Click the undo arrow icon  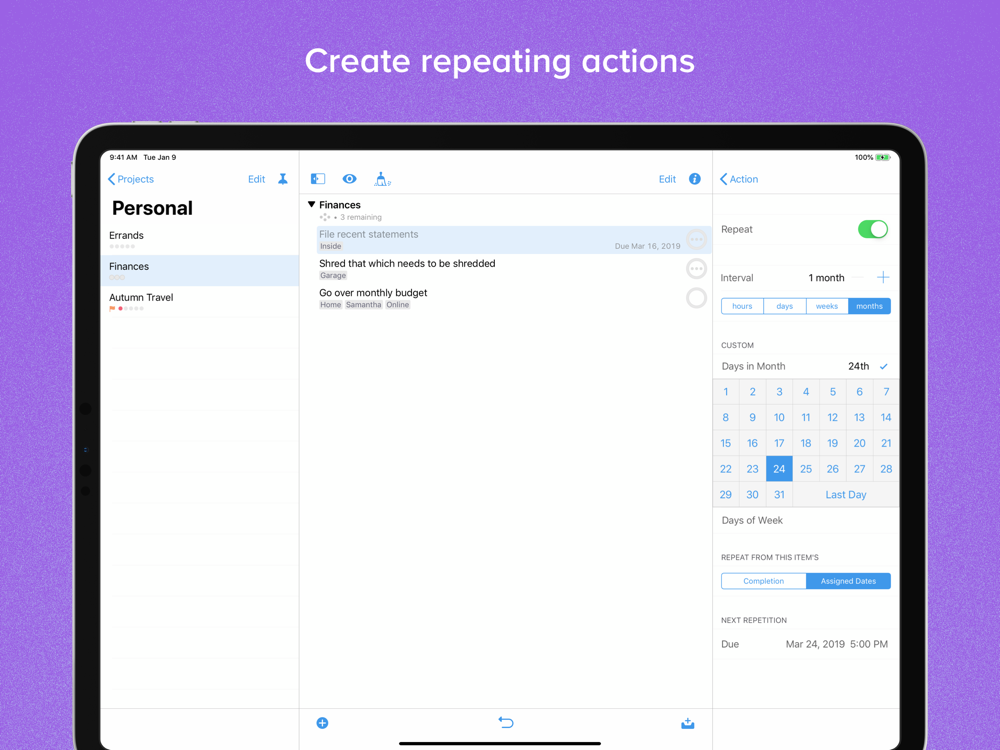(506, 723)
